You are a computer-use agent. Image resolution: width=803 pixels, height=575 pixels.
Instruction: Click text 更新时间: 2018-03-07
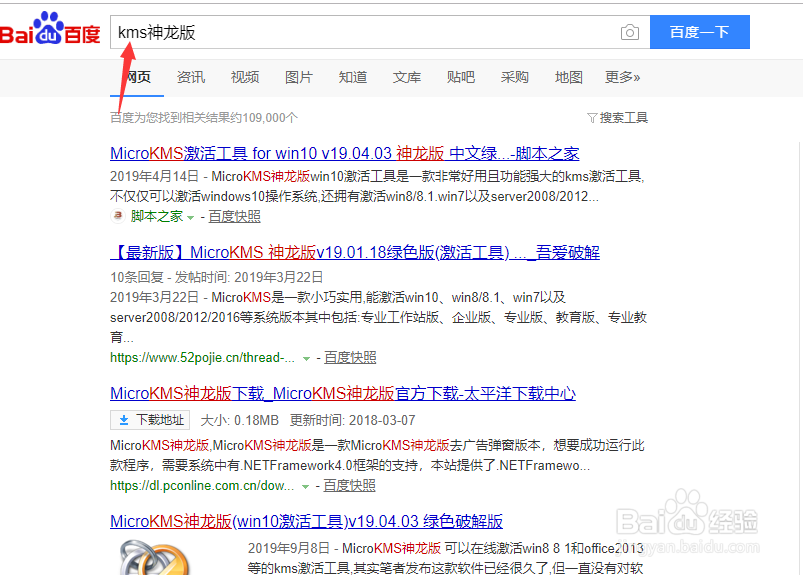click(x=352, y=420)
